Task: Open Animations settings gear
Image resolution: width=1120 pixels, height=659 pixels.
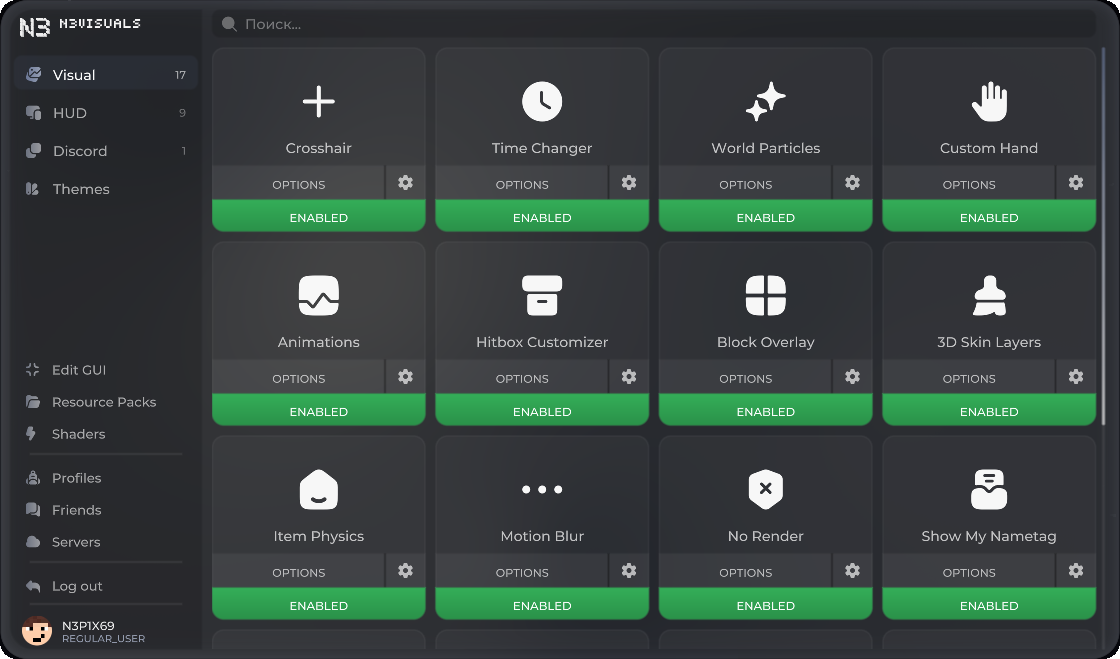Action: [x=405, y=377]
